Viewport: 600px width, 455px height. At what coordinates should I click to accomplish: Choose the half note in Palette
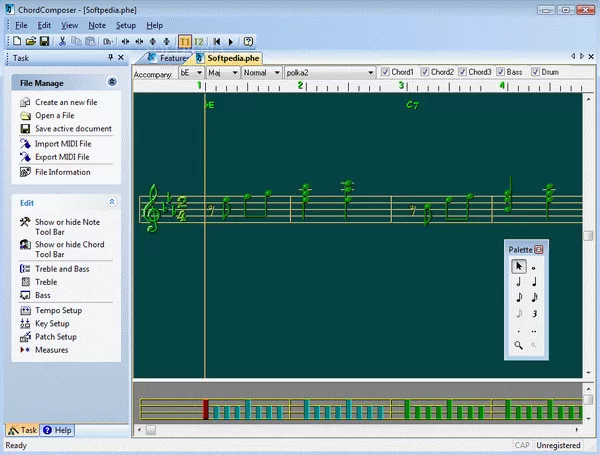pyautogui.click(x=519, y=281)
